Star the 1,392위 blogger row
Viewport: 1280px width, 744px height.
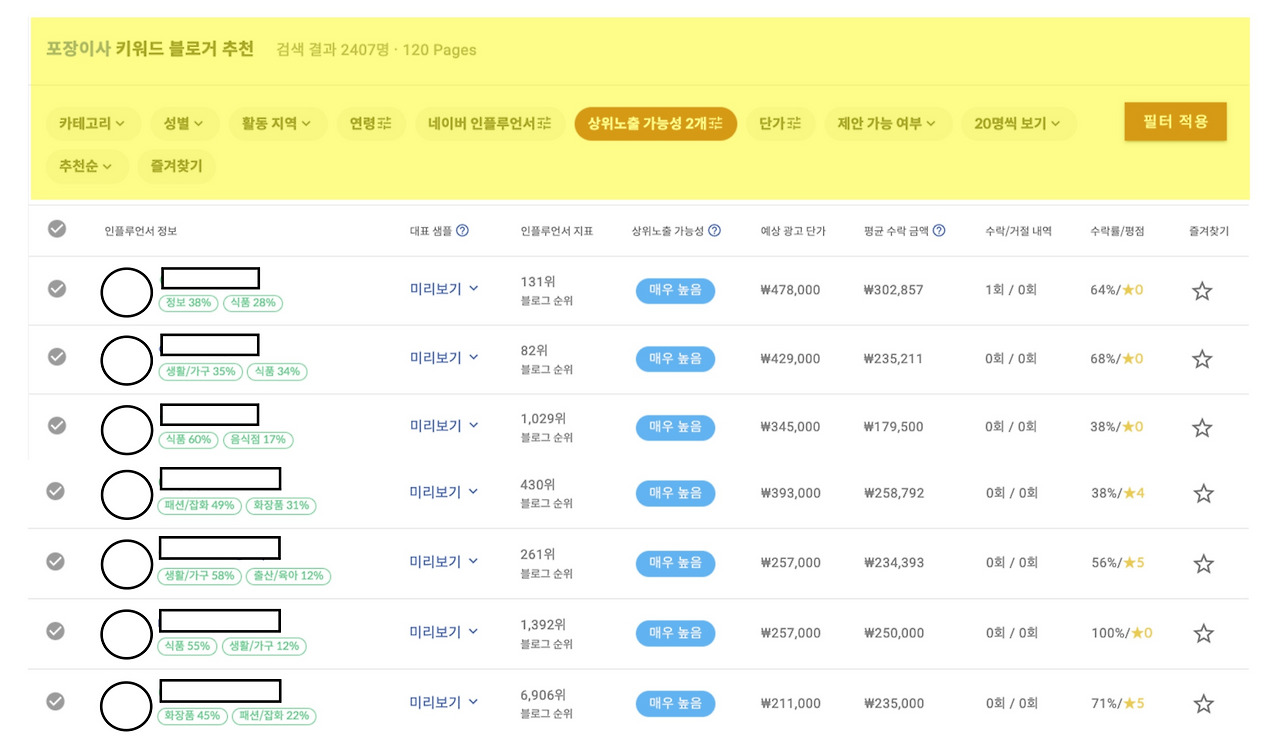pyautogui.click(x=1204, y=634)
